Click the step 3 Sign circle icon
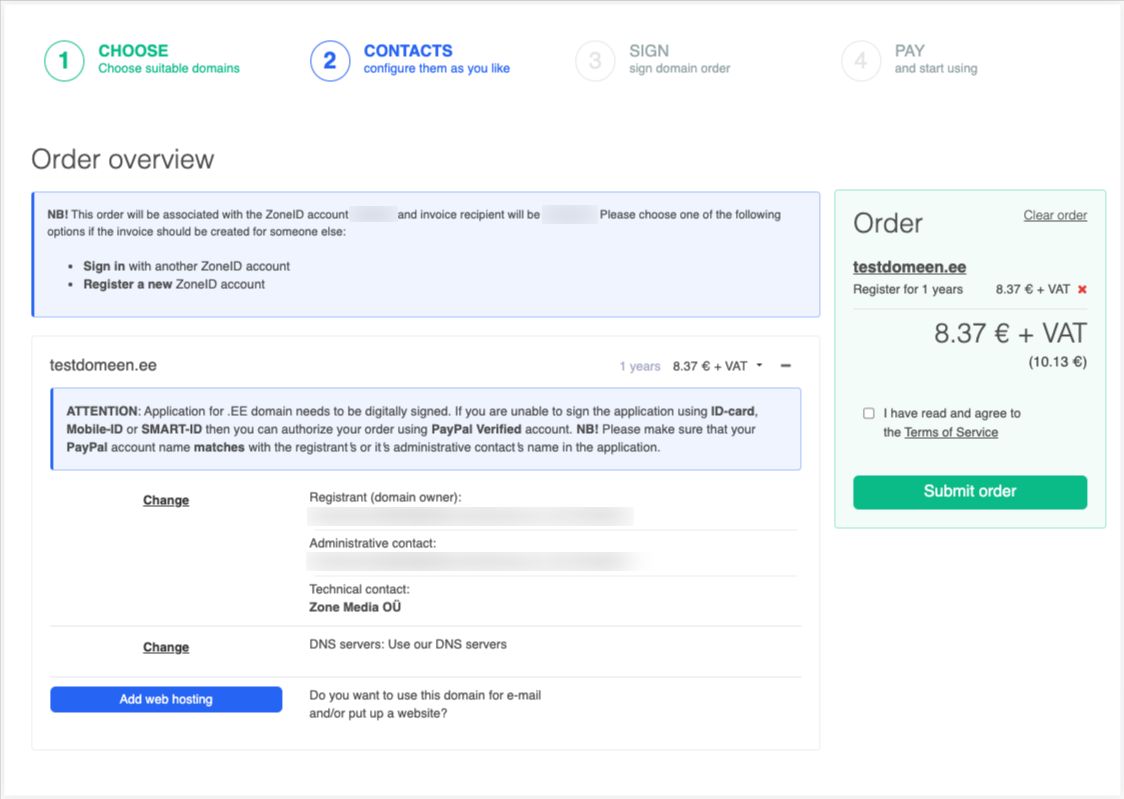Image resolution: width=1124 pixels, height=799 pixels. click(595, 61)
